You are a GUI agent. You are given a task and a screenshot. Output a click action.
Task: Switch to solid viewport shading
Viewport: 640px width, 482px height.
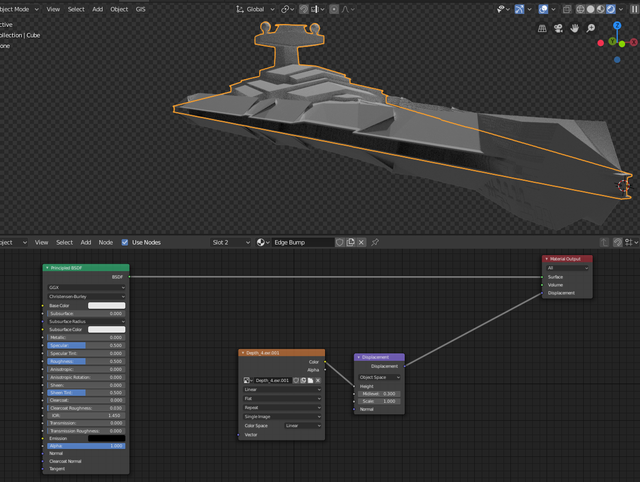click(x=590, y=9)
